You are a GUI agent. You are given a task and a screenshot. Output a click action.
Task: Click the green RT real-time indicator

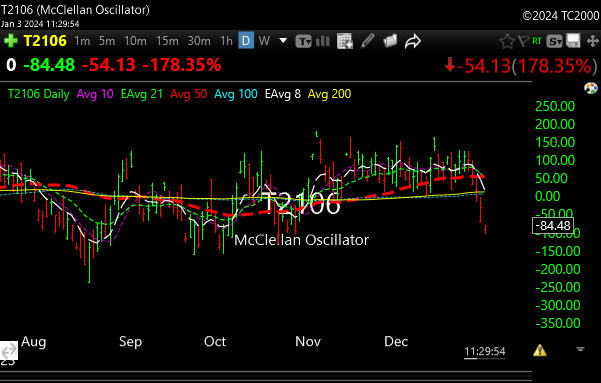(x=537, y=41)
